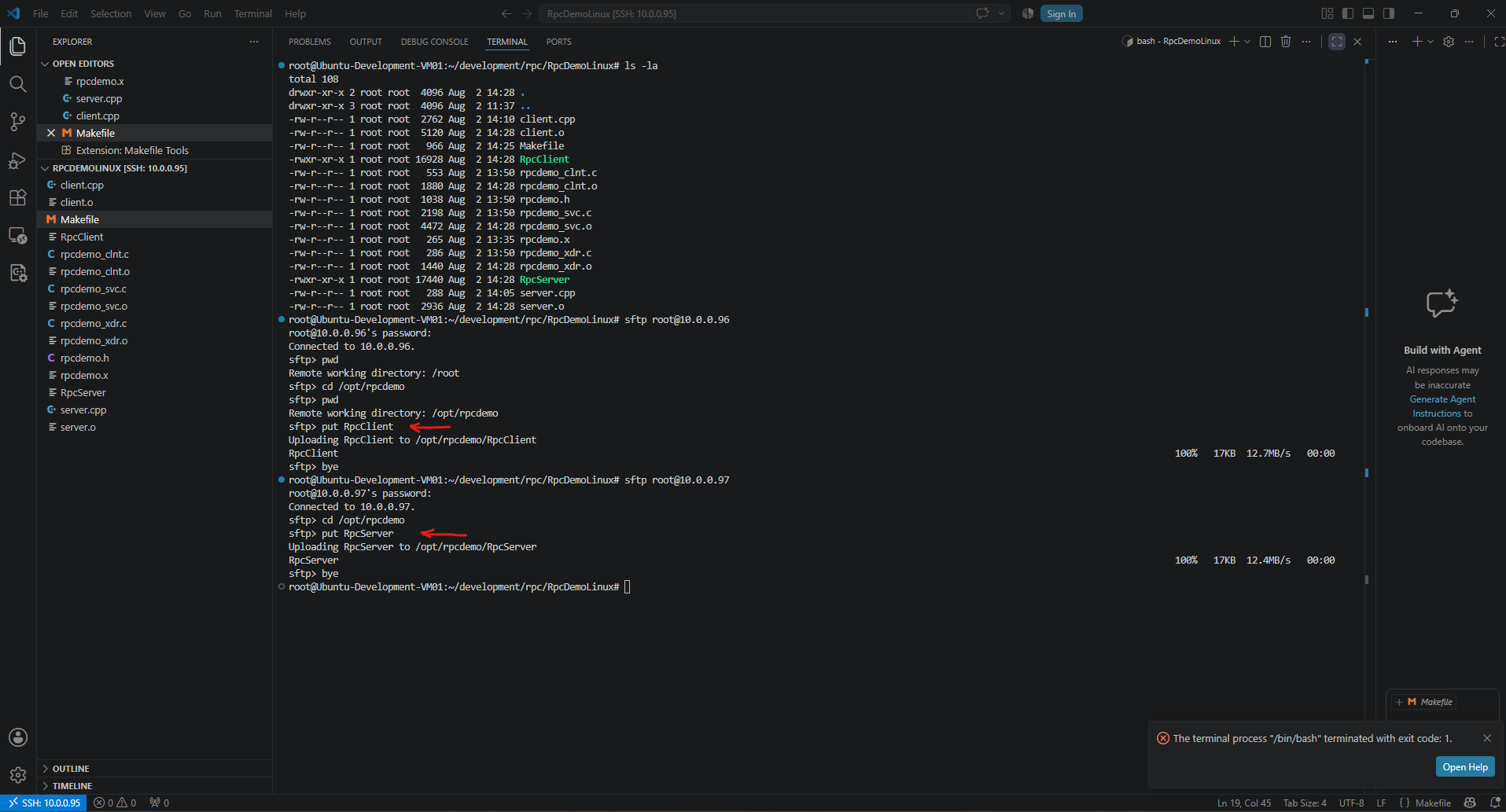
Task: Toggle the primary side bar
Action: [1348, 13]
